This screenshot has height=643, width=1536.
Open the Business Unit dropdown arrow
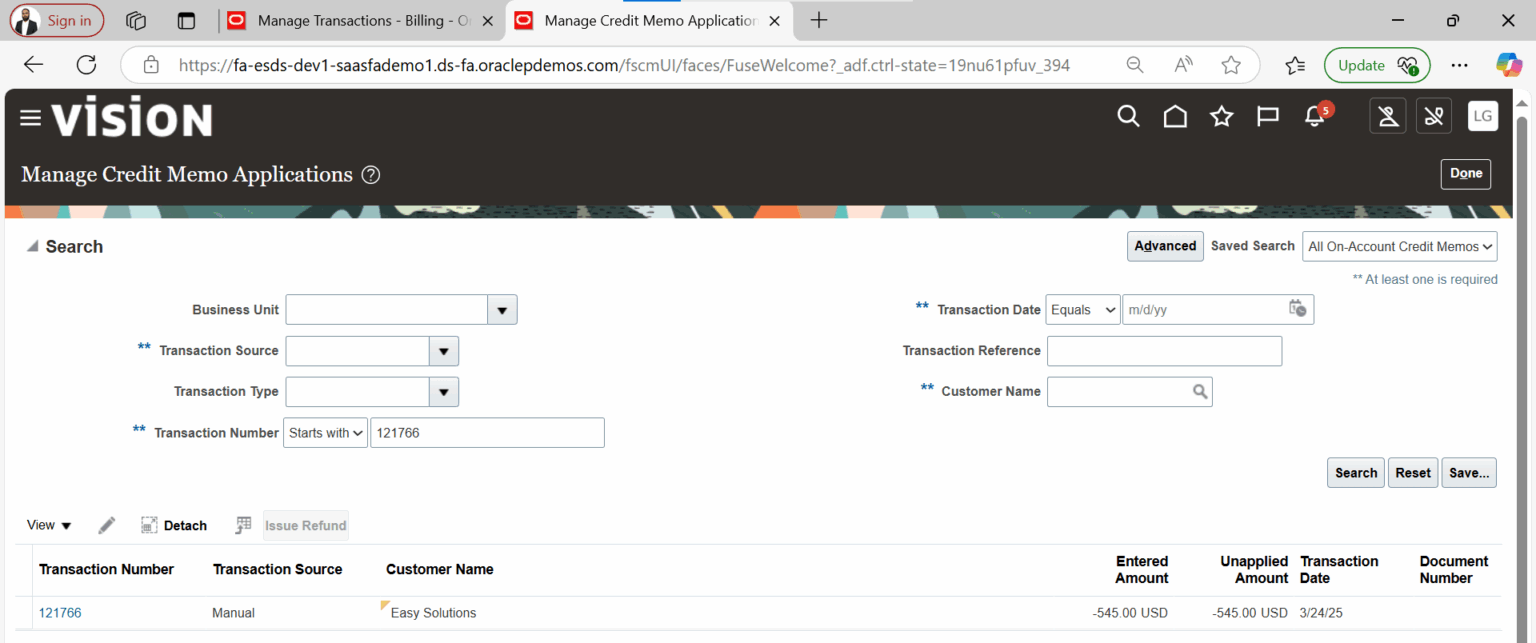click(502, 309)
